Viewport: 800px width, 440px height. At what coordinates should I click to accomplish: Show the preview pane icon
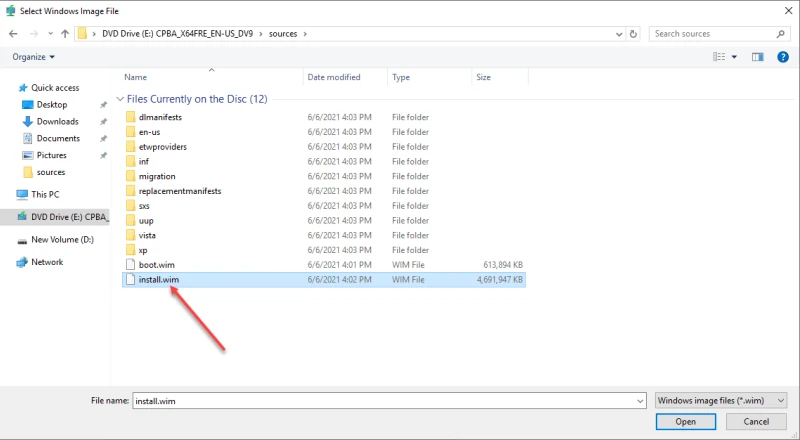[758, 57]
